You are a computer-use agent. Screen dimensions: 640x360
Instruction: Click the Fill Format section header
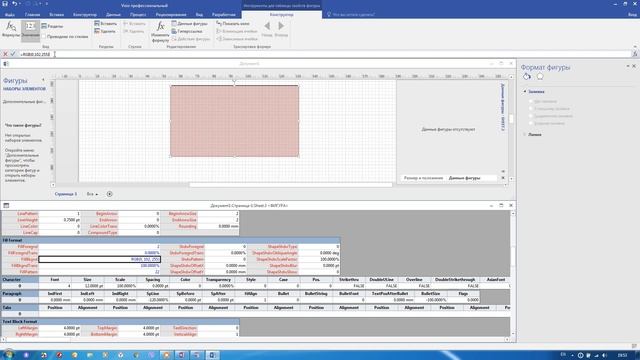[171, 240]
